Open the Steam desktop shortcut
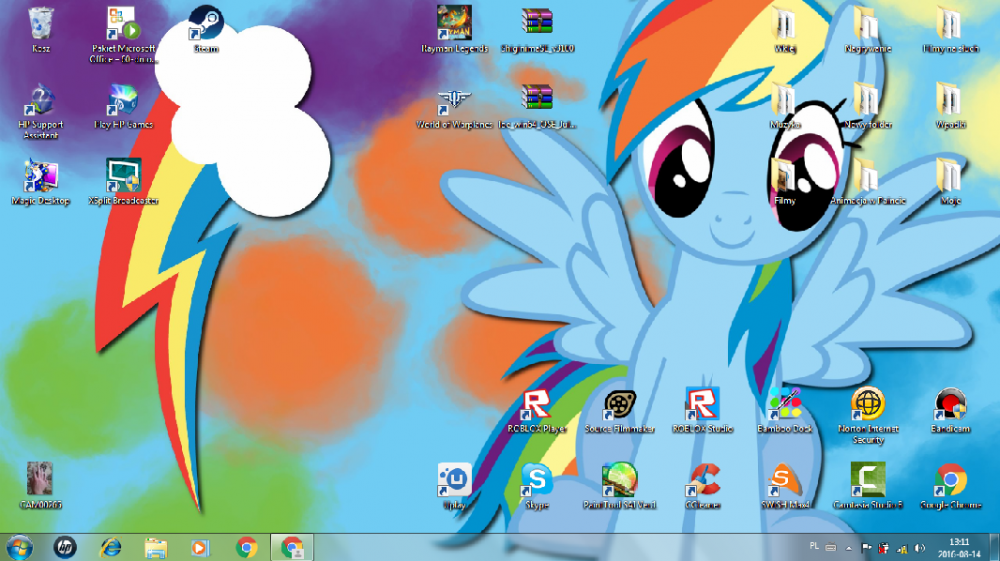The height and width of the screenshot is (561, 1000). point(205,24)
